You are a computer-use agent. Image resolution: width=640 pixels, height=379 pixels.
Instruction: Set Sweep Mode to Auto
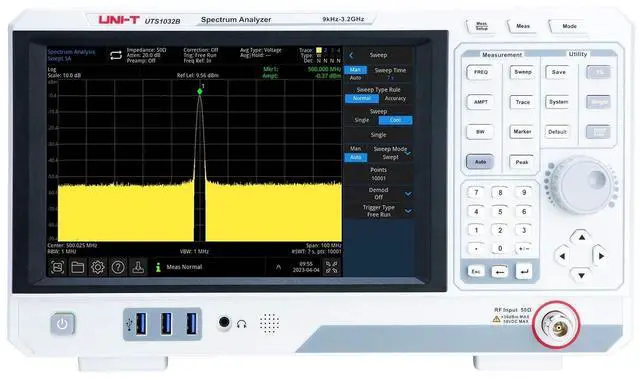(x=356, y=157)
